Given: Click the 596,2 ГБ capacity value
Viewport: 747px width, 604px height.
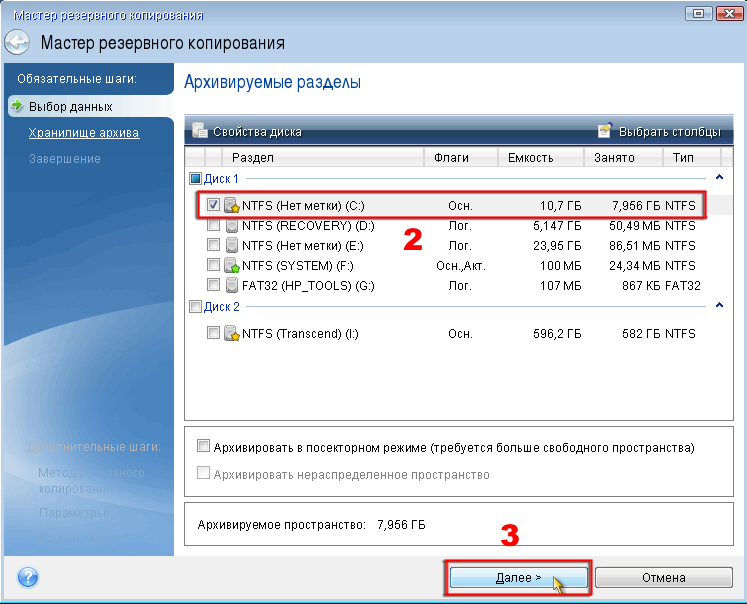Looking at the screenshot, I should [x=557, y=333].
